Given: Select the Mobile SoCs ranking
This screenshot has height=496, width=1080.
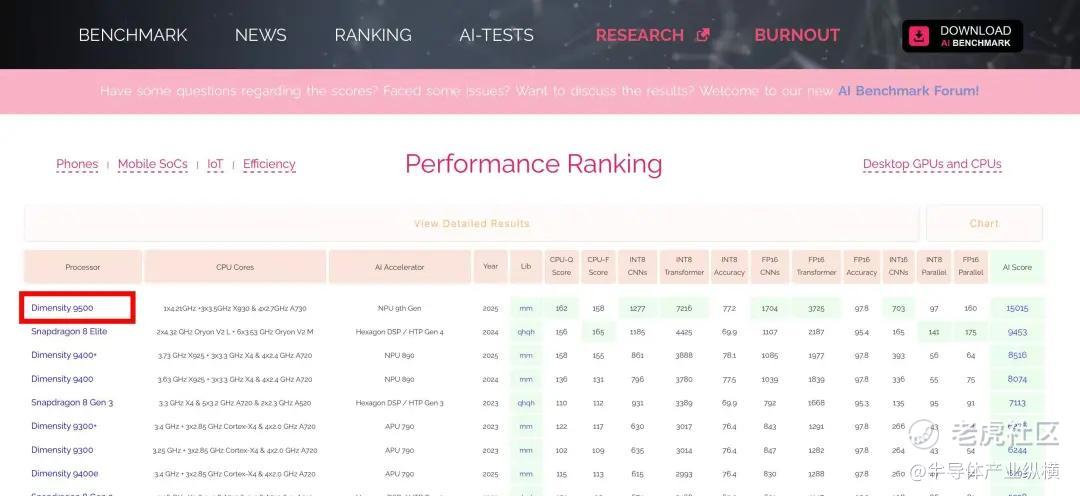Looking at the screenshot, I should (x=152, y=164).
